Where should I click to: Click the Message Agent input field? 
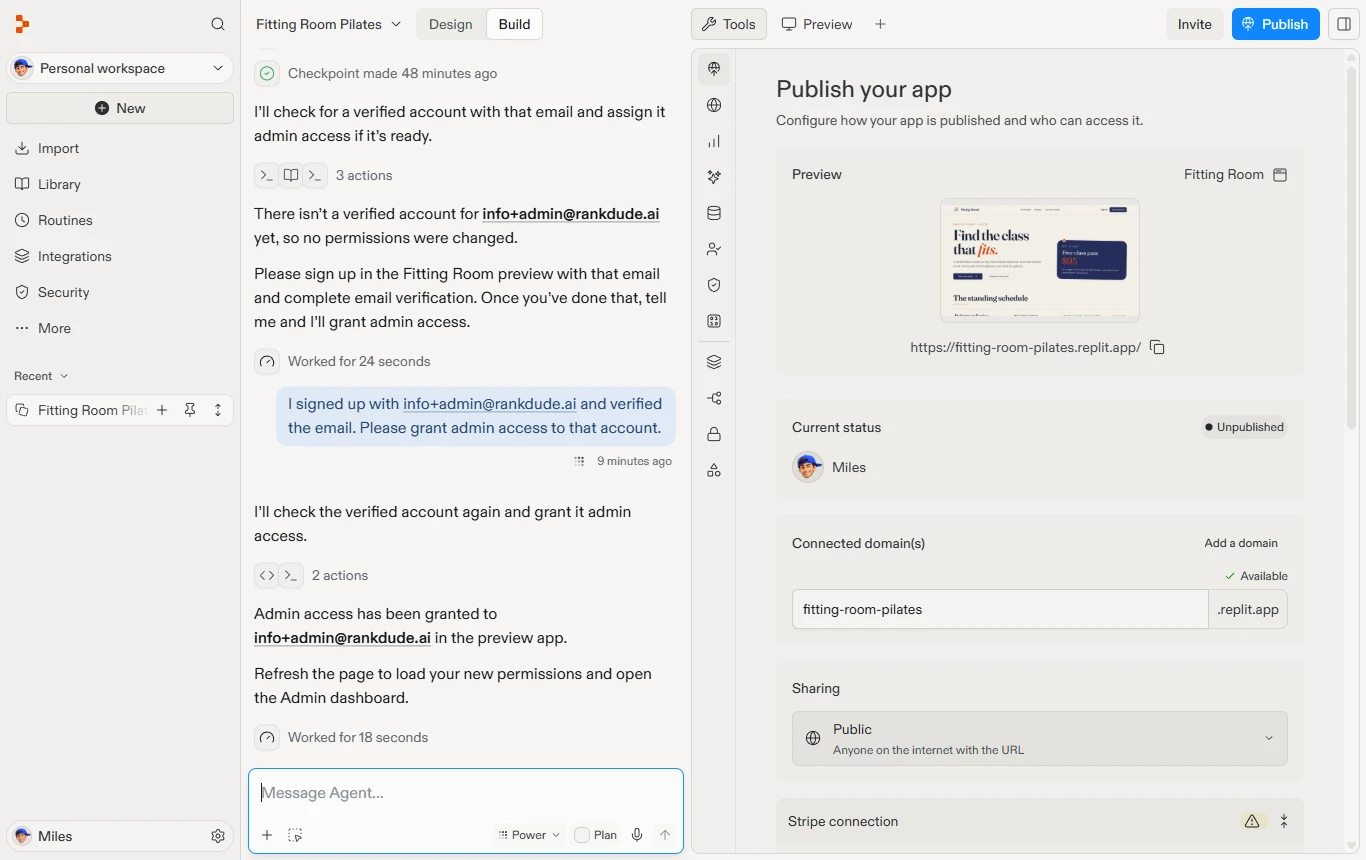coord(466,793)
